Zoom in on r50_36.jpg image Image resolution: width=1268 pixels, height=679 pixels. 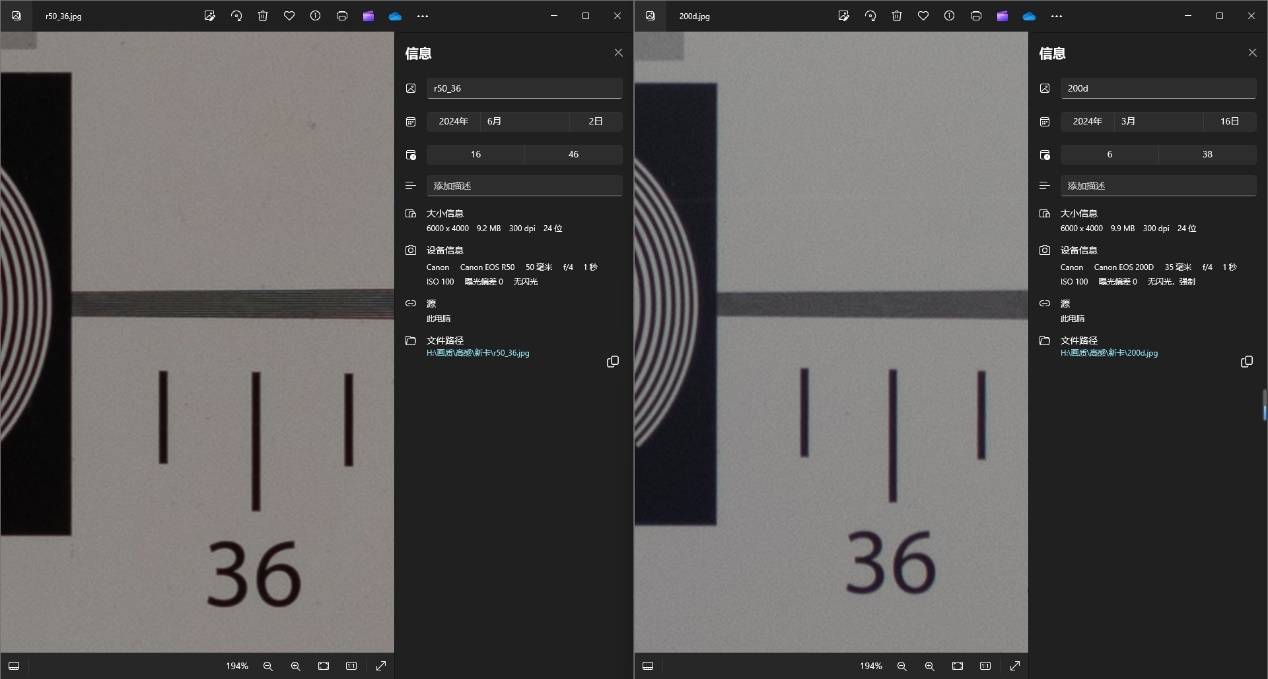point(295,666)
